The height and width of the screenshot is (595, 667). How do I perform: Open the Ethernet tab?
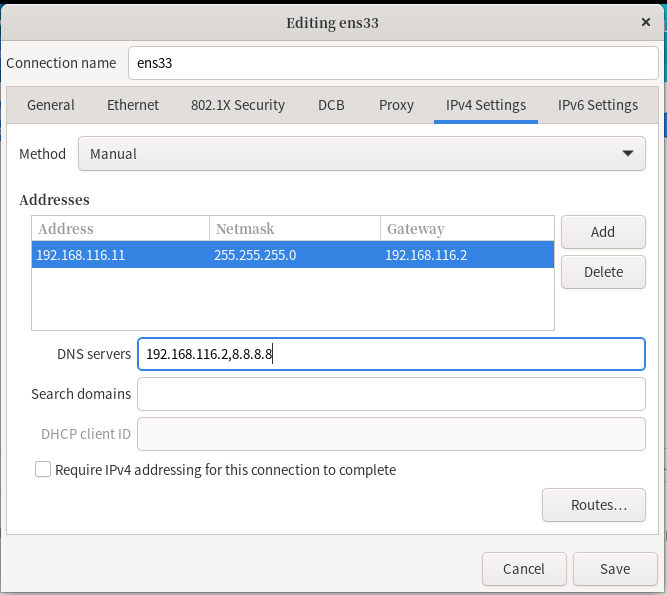tap(133, 105)
